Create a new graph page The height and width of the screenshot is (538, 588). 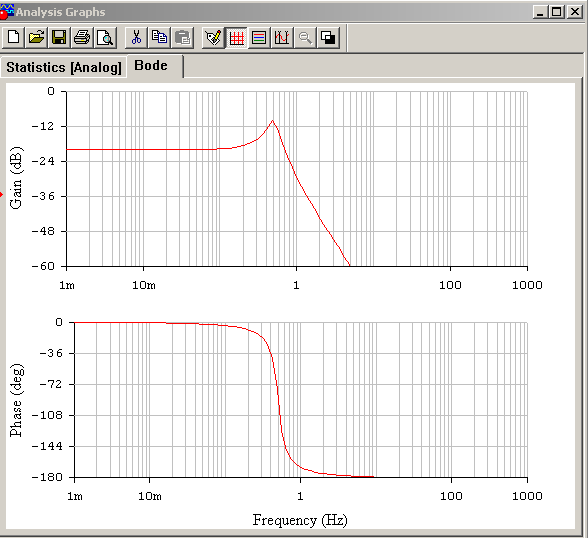pos(14,37)
